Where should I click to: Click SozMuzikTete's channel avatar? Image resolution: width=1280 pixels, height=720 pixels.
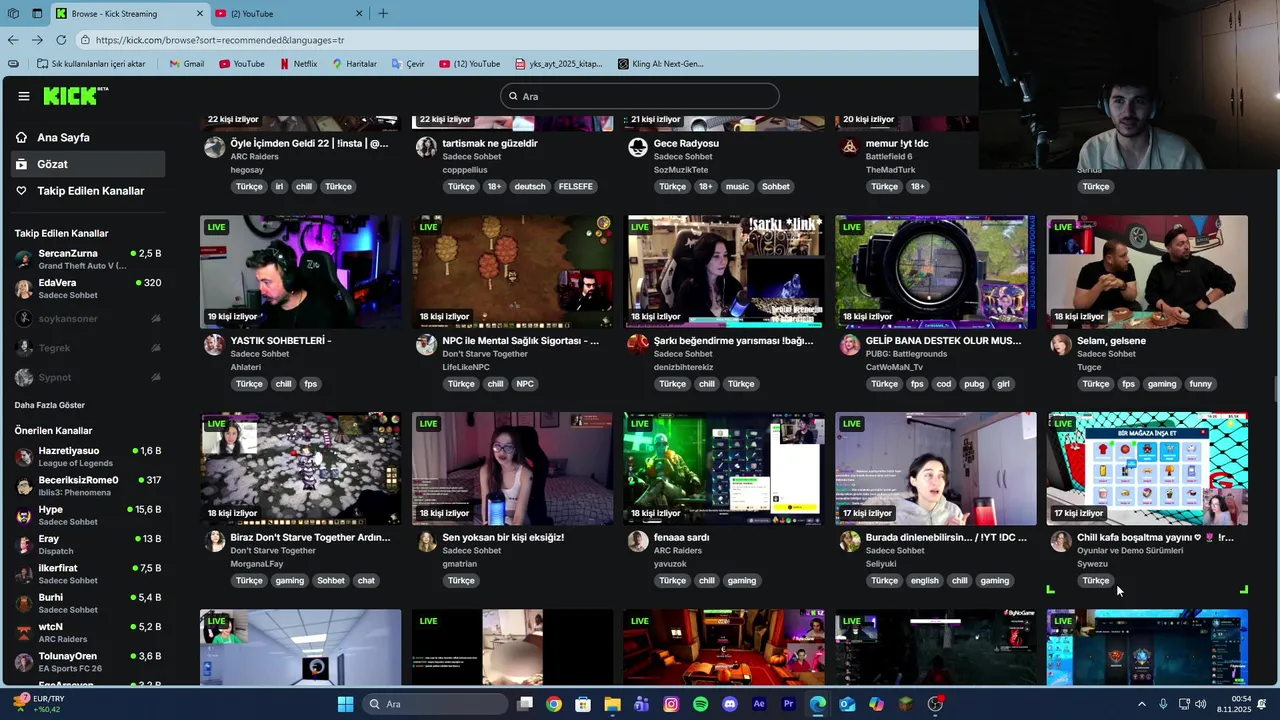tap(638, 148)
